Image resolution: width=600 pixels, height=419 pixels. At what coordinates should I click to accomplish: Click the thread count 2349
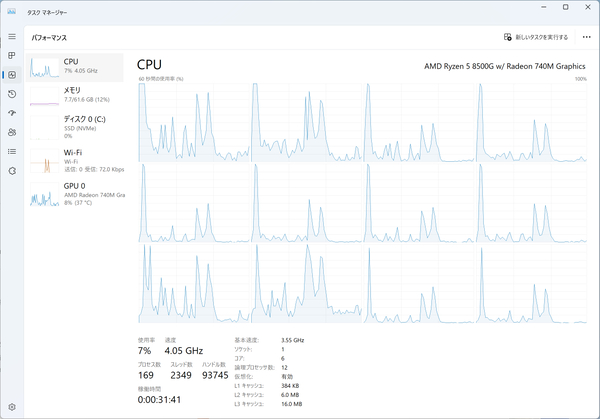coord(181,375)
